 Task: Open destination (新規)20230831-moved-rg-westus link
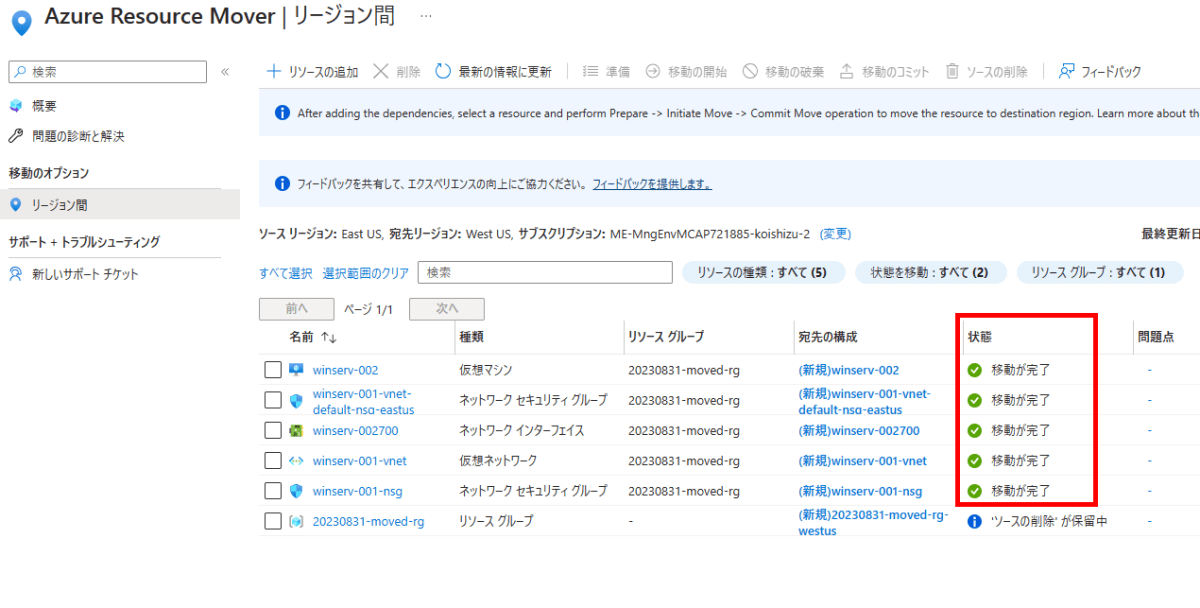coord(873,522)
